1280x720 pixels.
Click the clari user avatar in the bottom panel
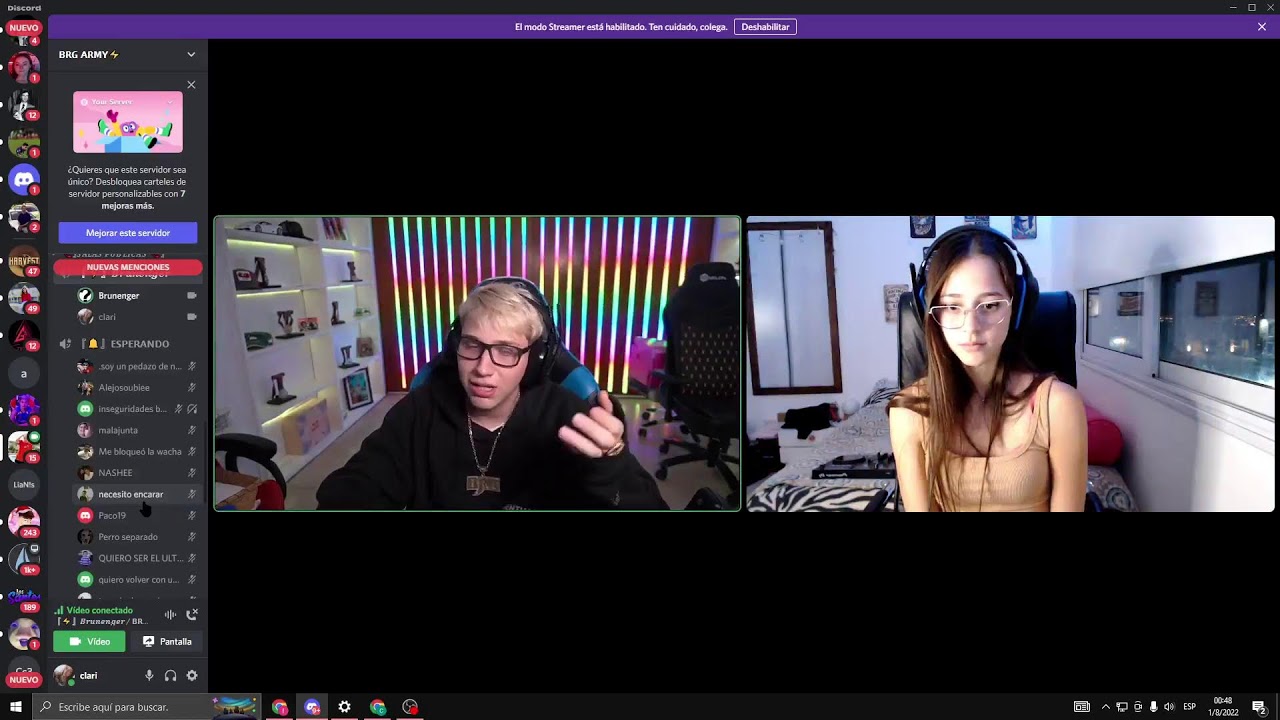(x=64, y=676)
